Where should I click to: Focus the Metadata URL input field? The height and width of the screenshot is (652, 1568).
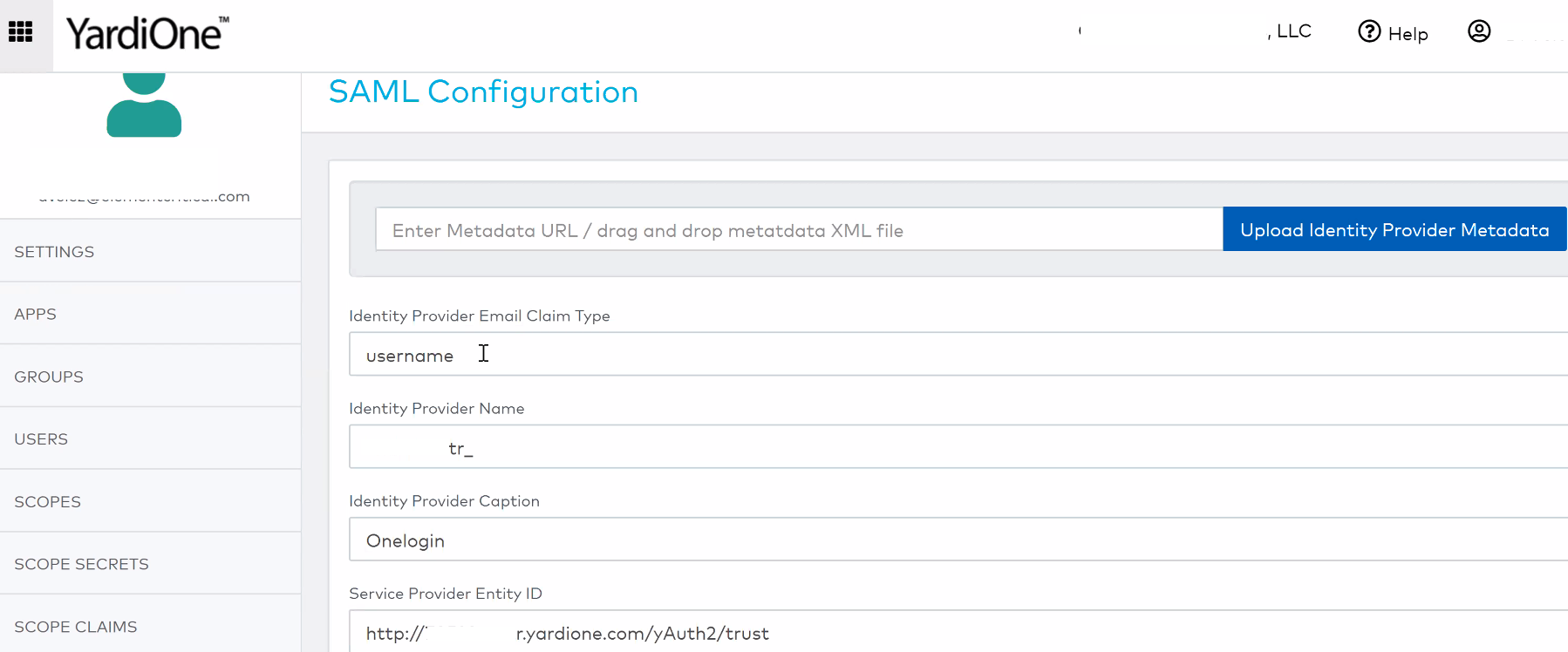click(x=798, y=230)
